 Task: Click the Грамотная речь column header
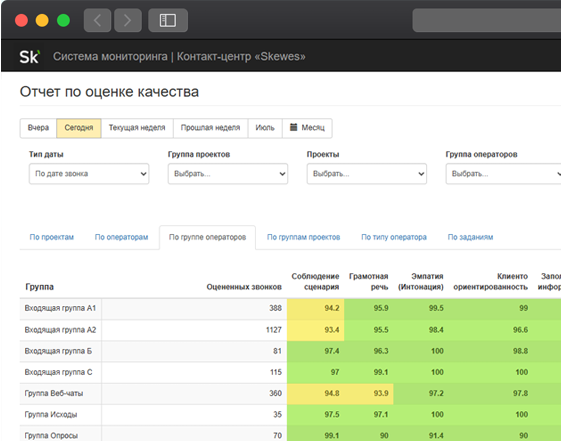[369, 281]
